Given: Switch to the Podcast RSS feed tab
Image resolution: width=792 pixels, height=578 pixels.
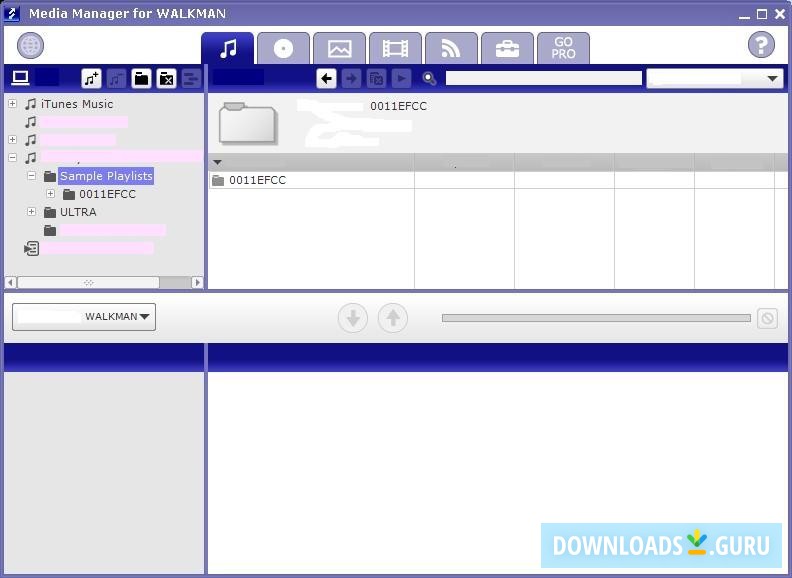Looking at the screenshot, I should [451, 49].
